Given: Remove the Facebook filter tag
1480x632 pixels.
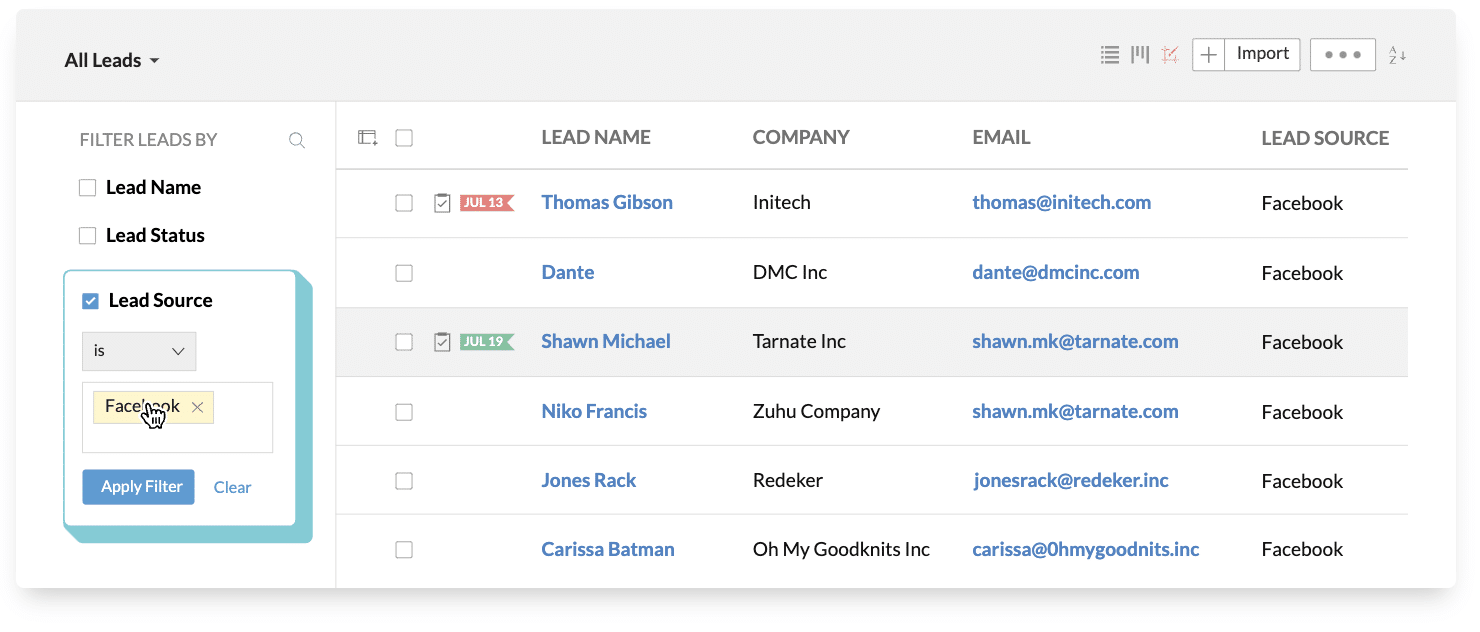Looking at the screenshot, I should tap(198, 407).
